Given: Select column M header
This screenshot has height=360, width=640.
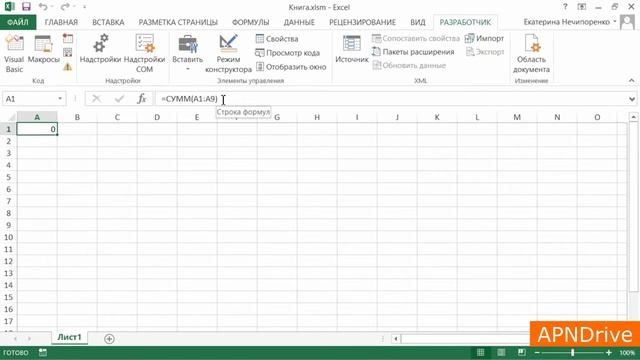Looking at the screenshot, I should pos(517,117).
